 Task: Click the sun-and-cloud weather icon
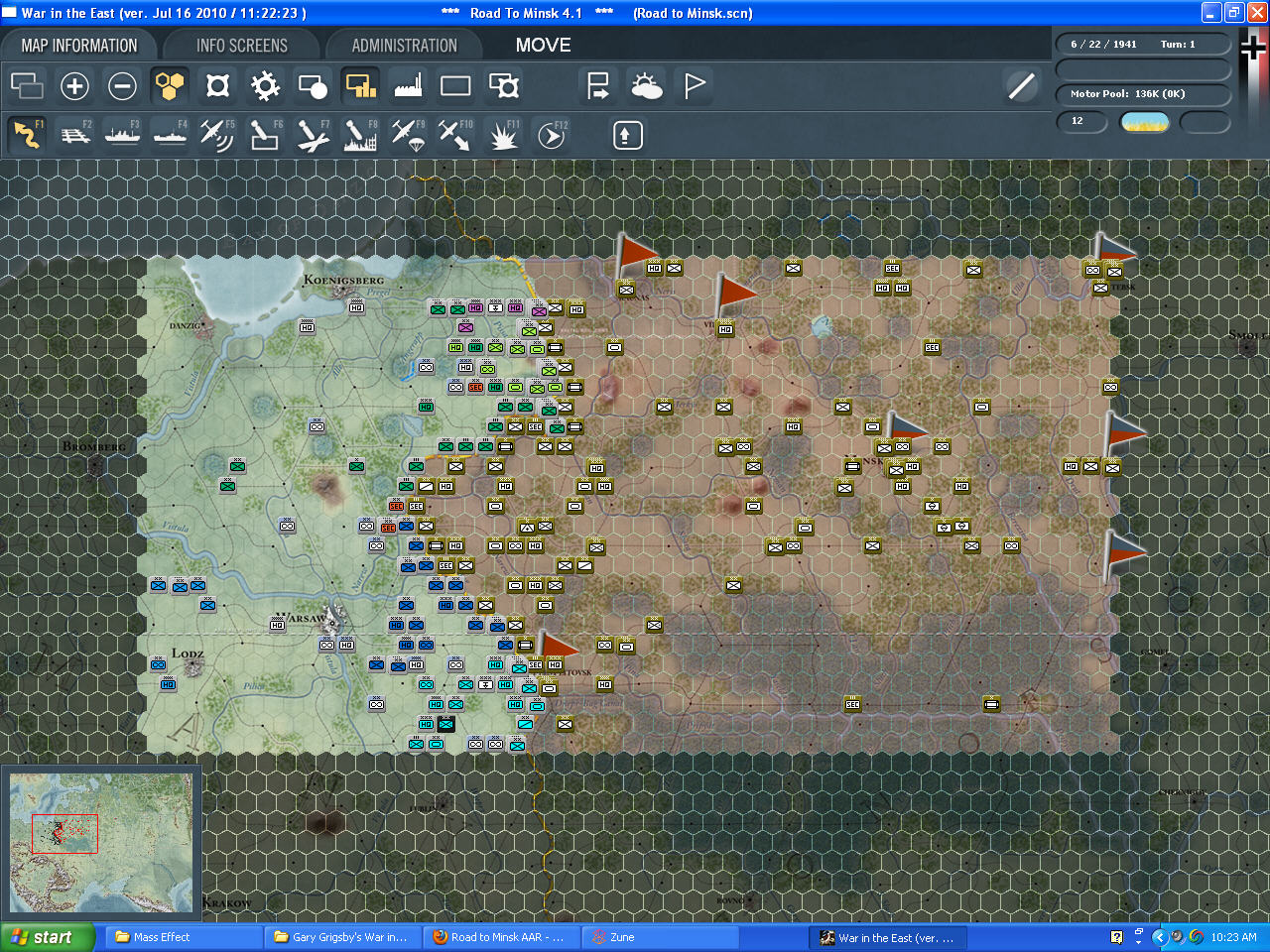pos(647,86)
